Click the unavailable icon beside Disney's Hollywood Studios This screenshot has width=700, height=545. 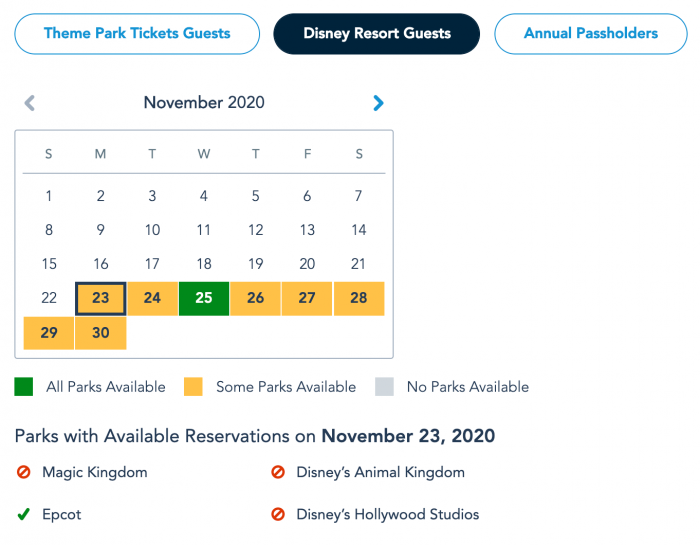coord(278,514)
